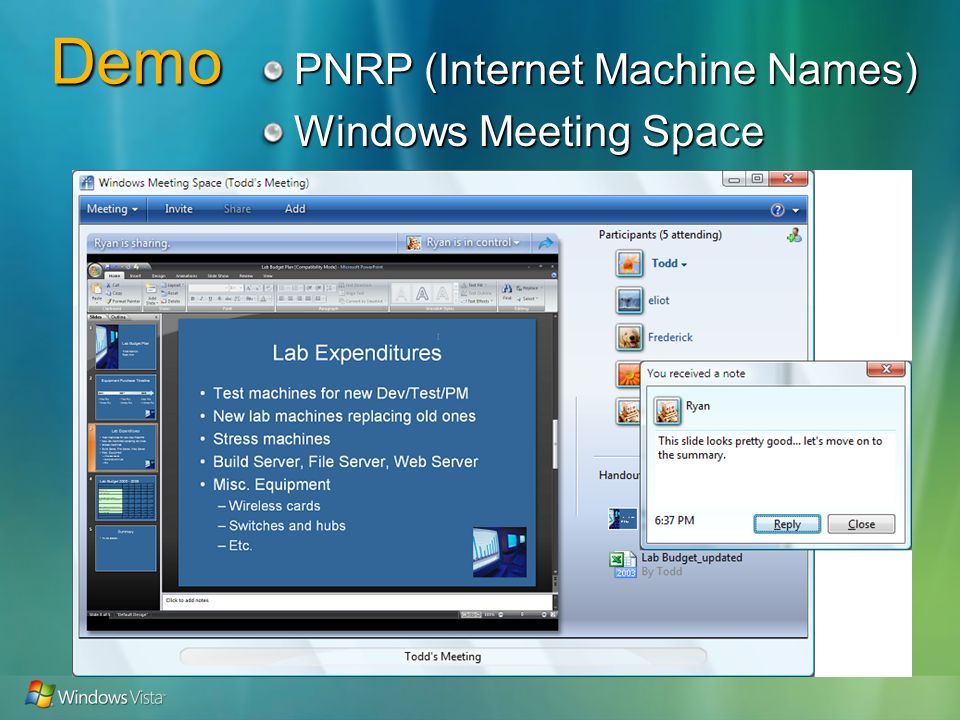Click the Office button in shared PowerPoint
Screen dimensions: 960x720
pyautogui.click(x=95, y=271)
